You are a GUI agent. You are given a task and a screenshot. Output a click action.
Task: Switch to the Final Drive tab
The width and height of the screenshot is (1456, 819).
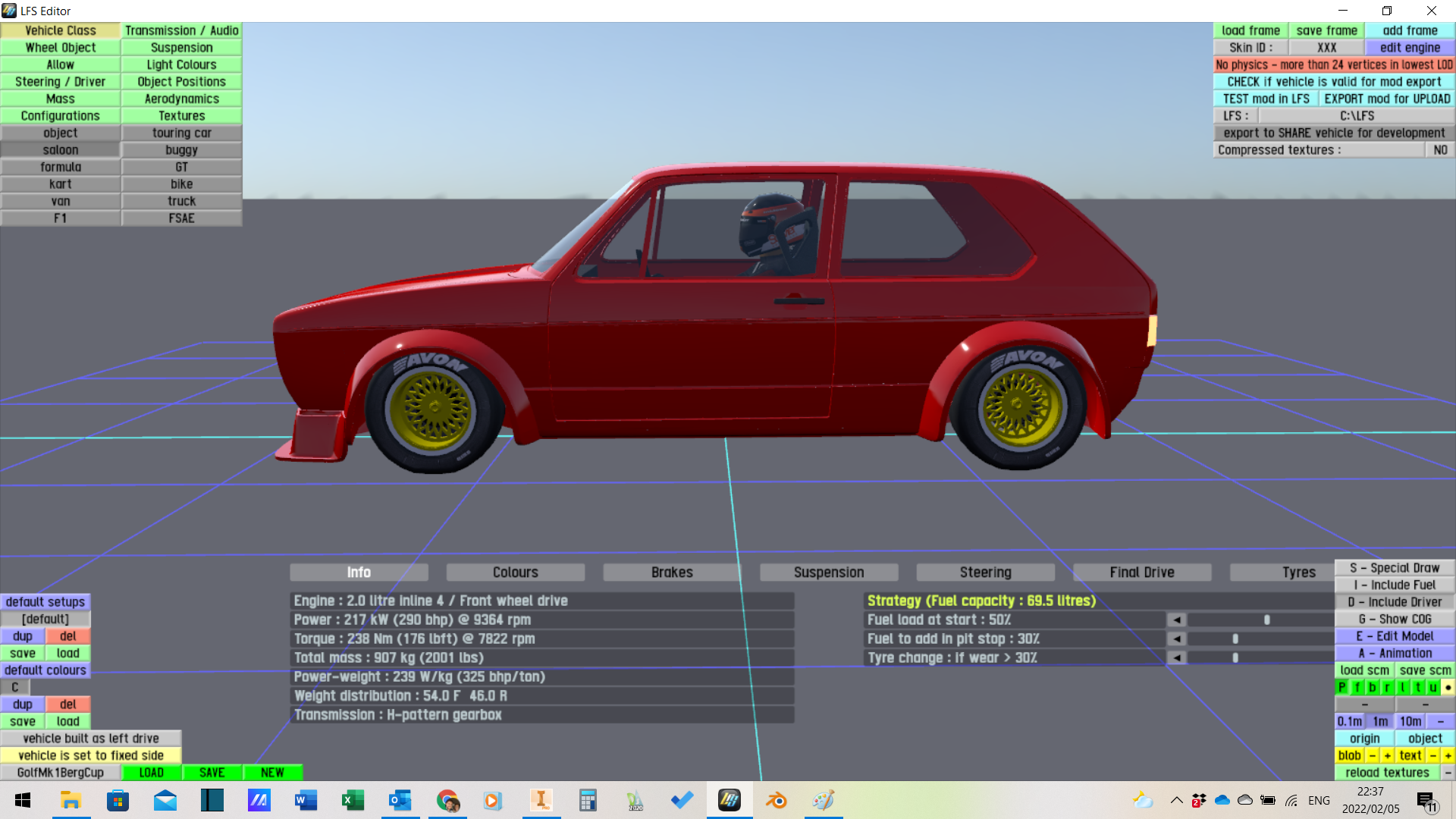pyautogui.click(x=1141, y=573)
